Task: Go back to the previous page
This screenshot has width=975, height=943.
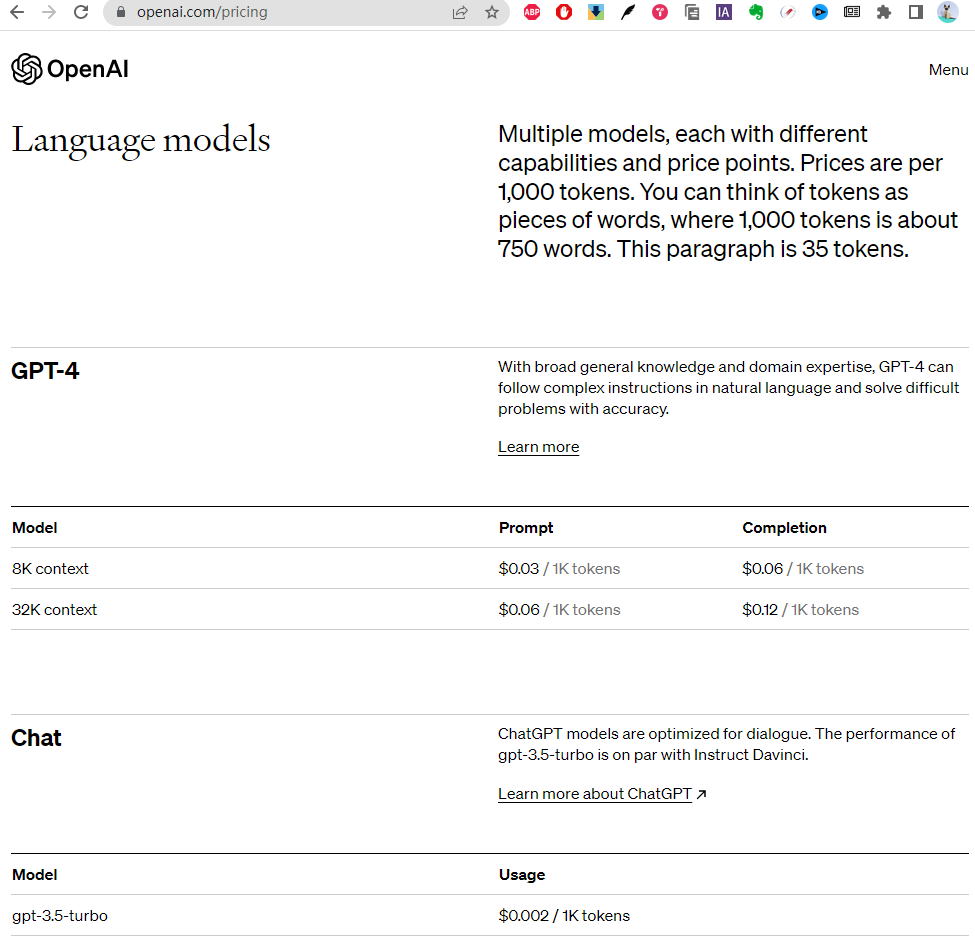Action: (17, 12)
